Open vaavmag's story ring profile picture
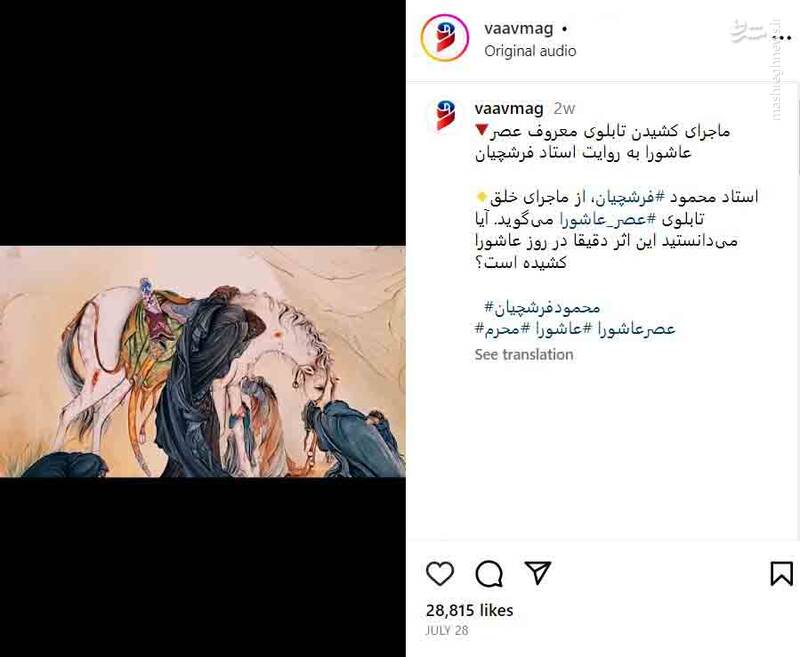 [445, 38]
